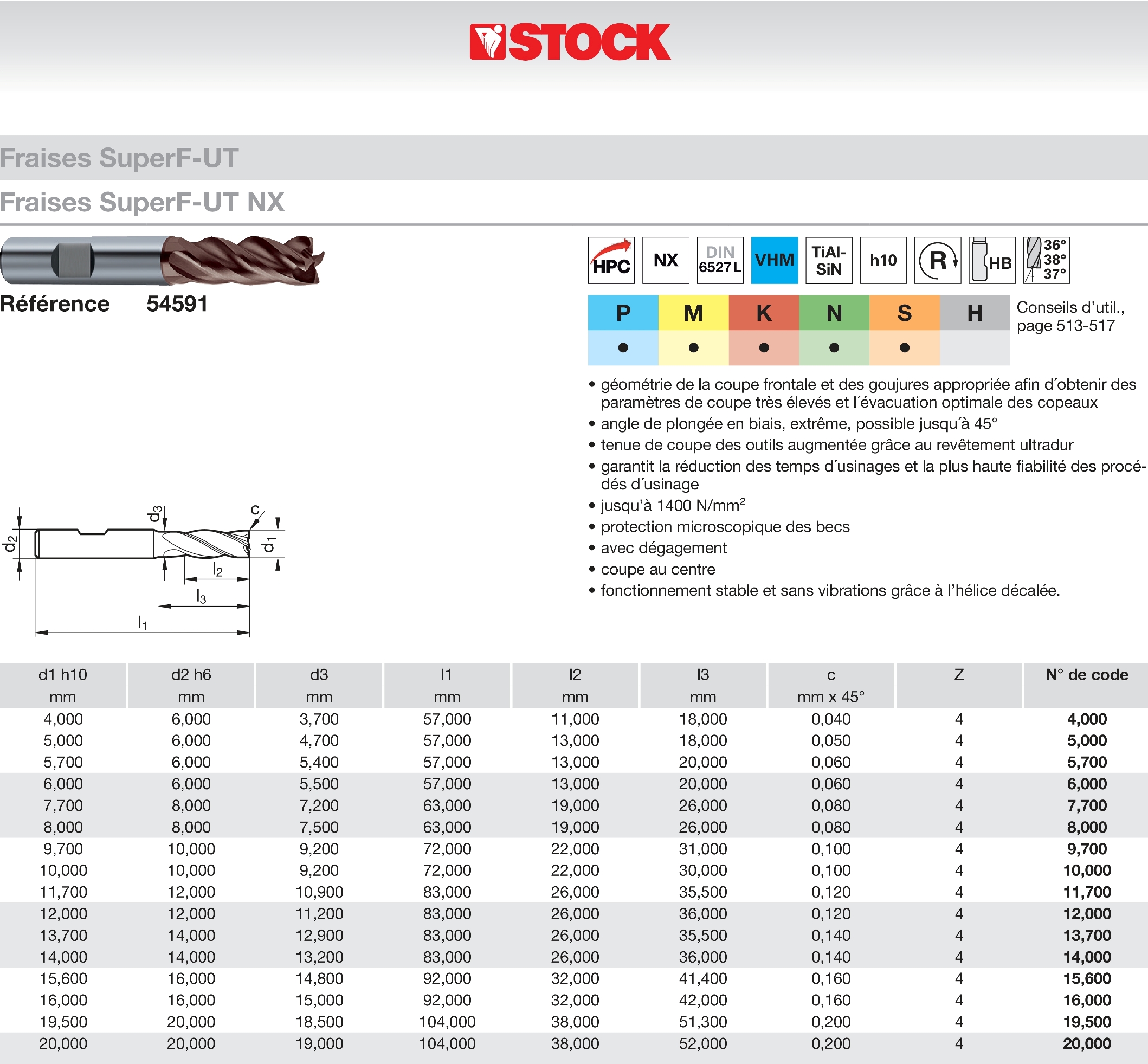Image resolution: width=1148 pixels, height=1064 pixels.
Task: Click 'Conseils d'util., page 513-517' note
Action: point(1070,316)
